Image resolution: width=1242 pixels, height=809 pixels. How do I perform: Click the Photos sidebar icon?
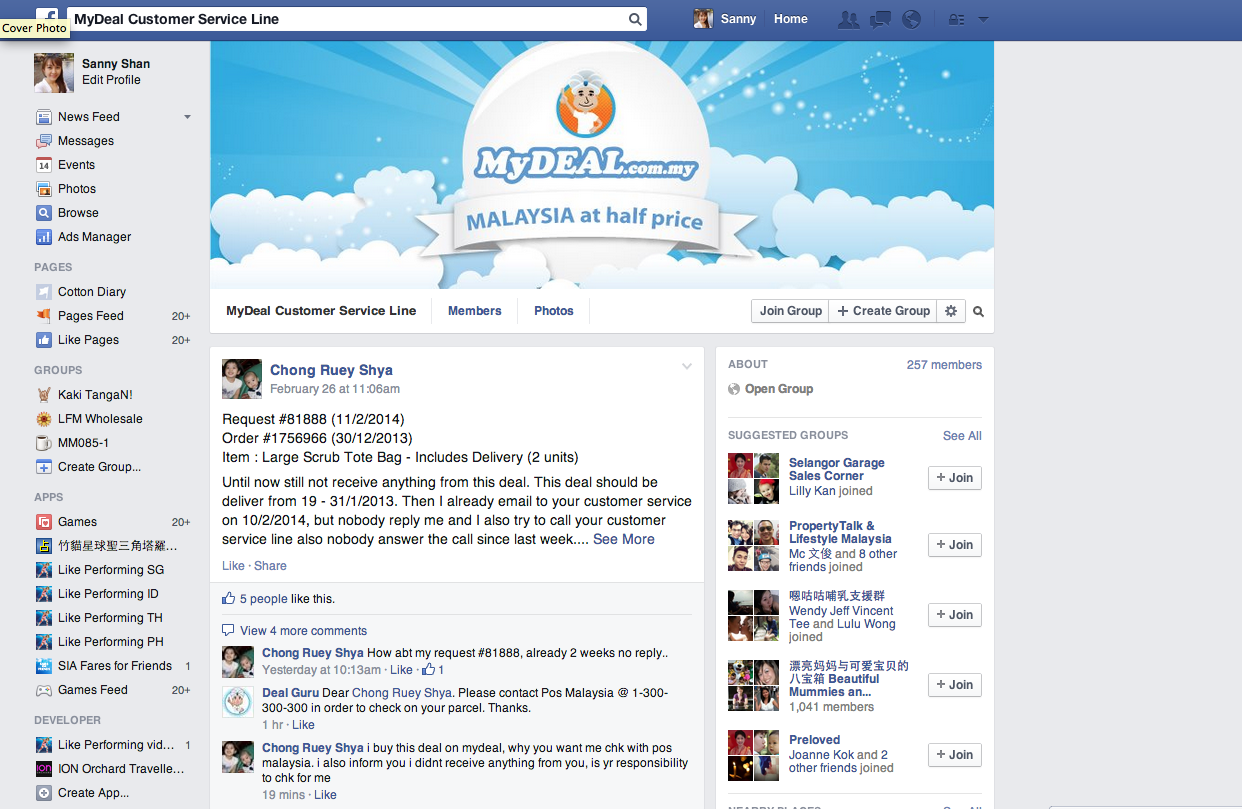(44, 189)
